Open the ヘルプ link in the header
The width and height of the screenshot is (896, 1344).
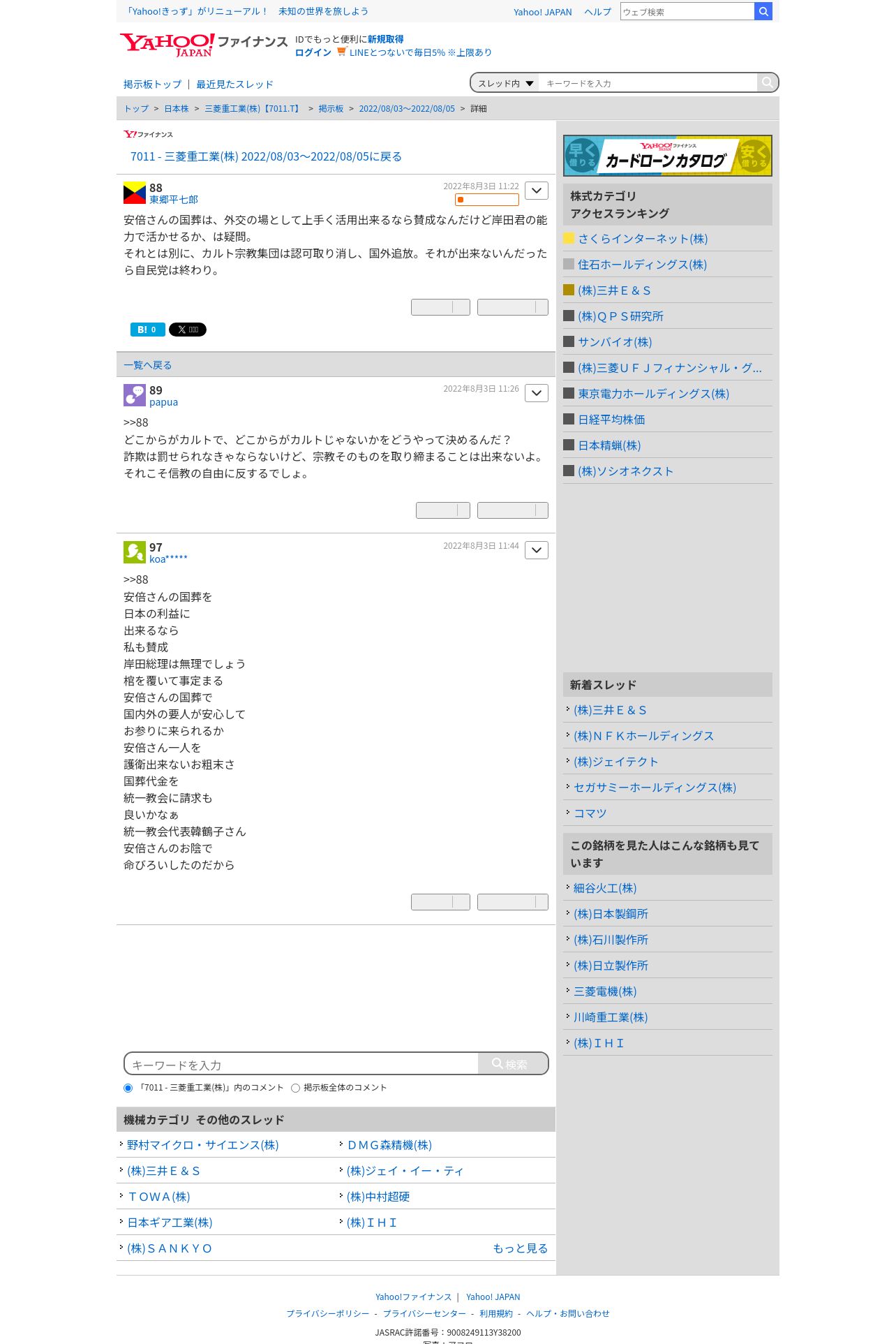(597, 12)
